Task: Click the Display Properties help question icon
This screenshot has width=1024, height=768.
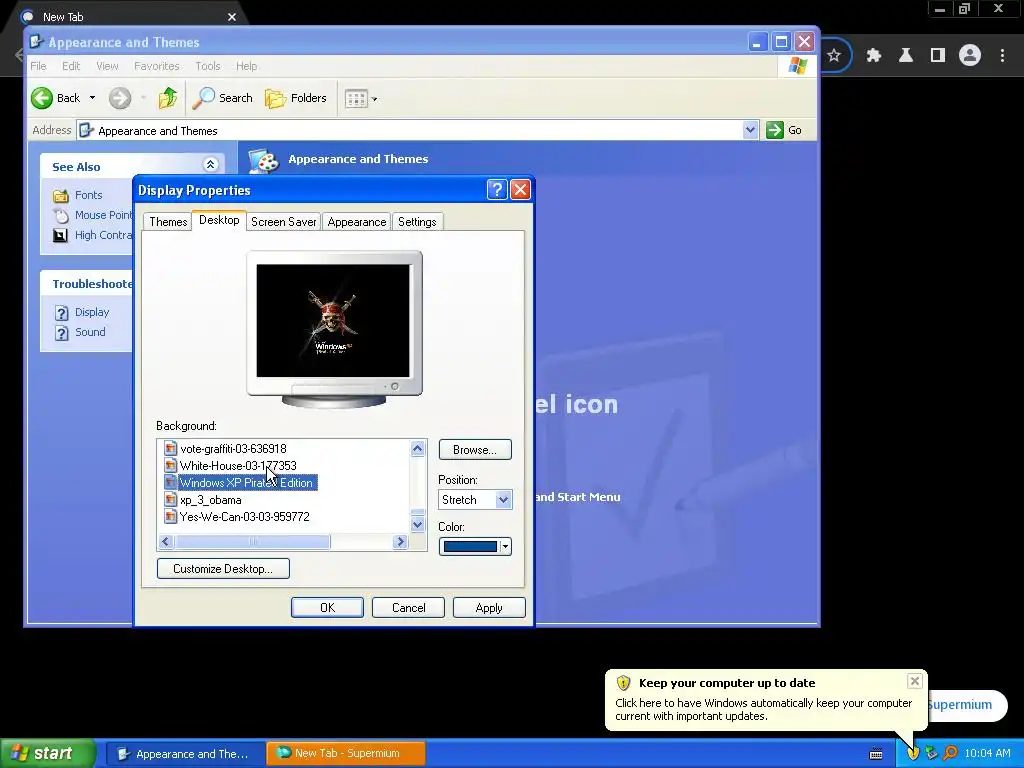Action: [497, 190]
